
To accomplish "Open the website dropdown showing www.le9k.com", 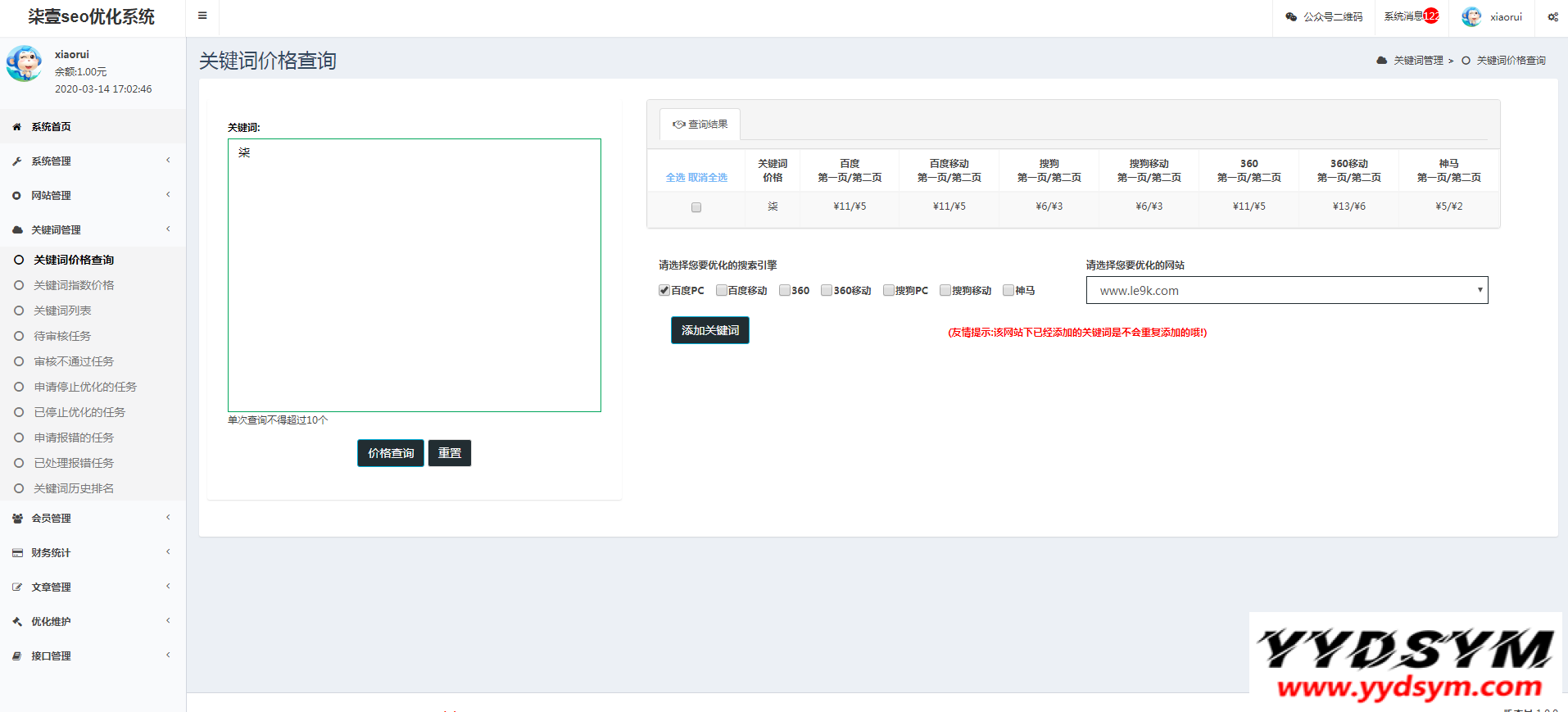I will 1286,290.
